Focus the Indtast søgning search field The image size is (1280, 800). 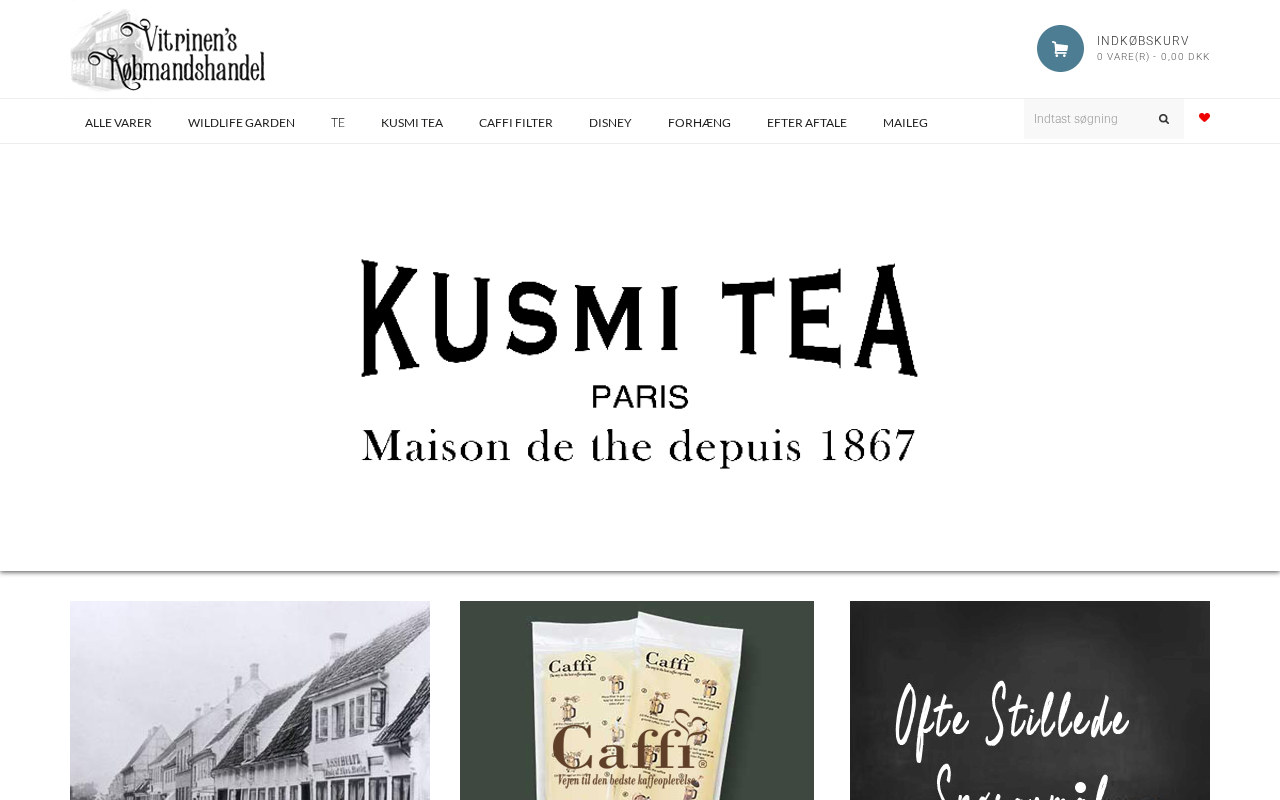[1089, 119]
